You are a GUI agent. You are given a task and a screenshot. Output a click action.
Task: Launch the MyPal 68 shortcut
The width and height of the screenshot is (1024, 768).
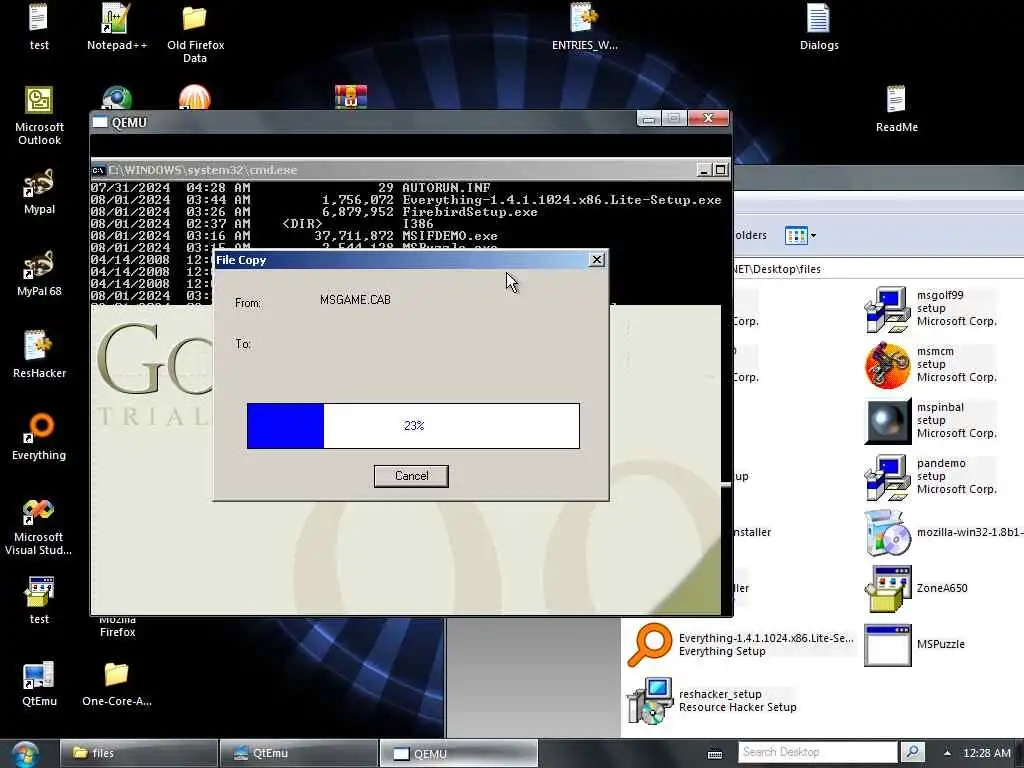[39, 273]
